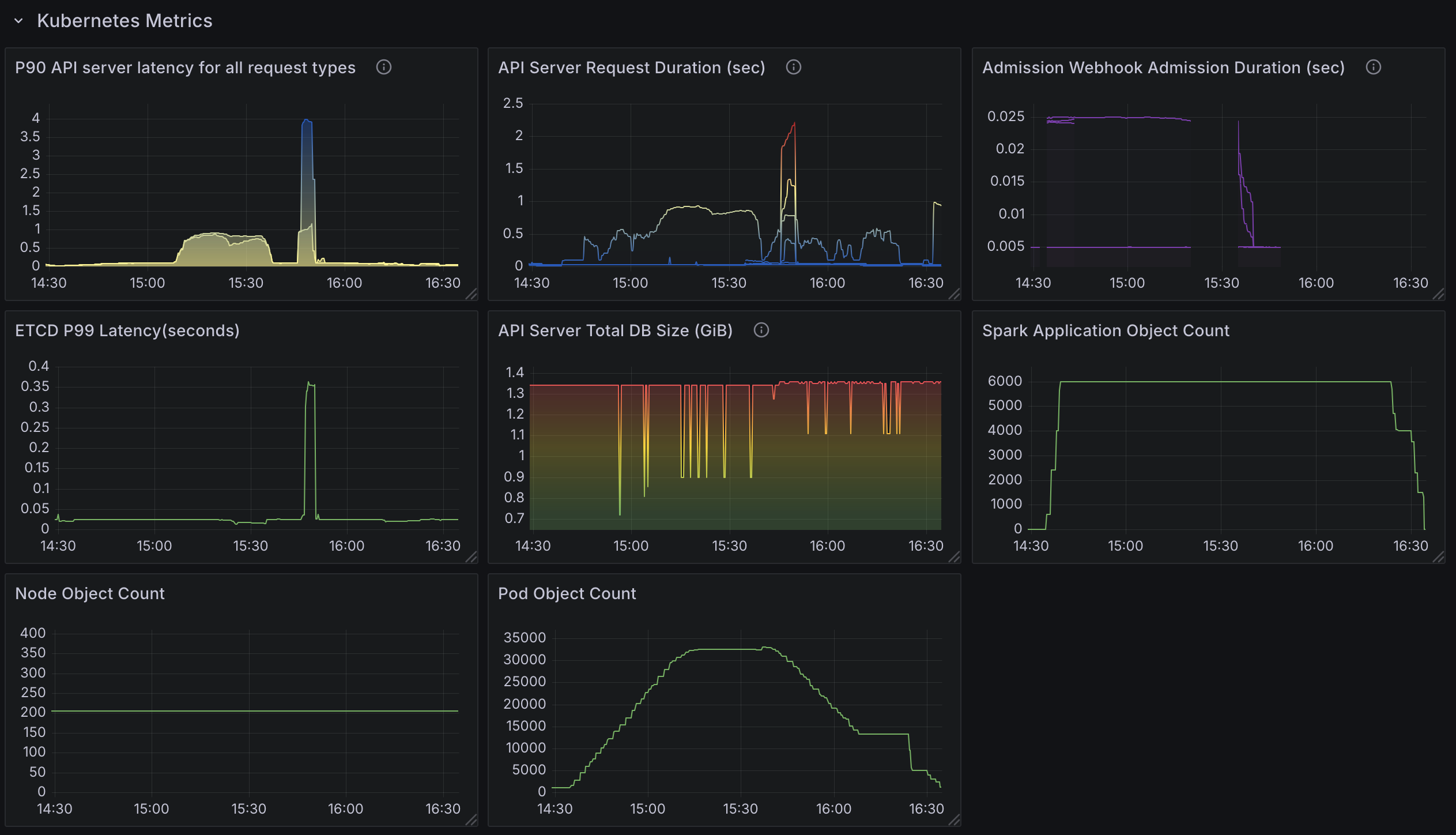Open the Spark Application Object Count panel menu

click(1105, 330)
